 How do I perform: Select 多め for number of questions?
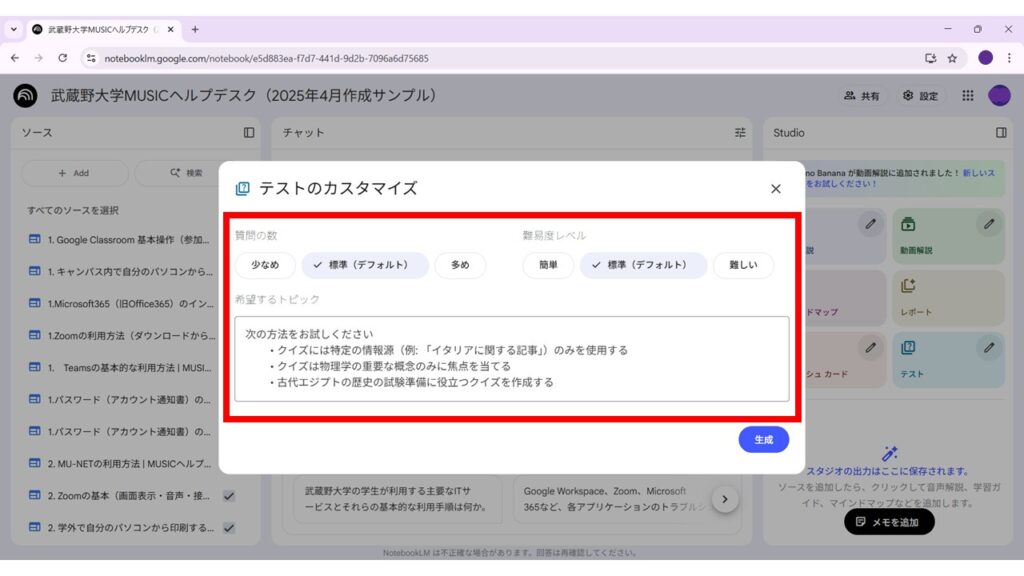pos(460,265)
